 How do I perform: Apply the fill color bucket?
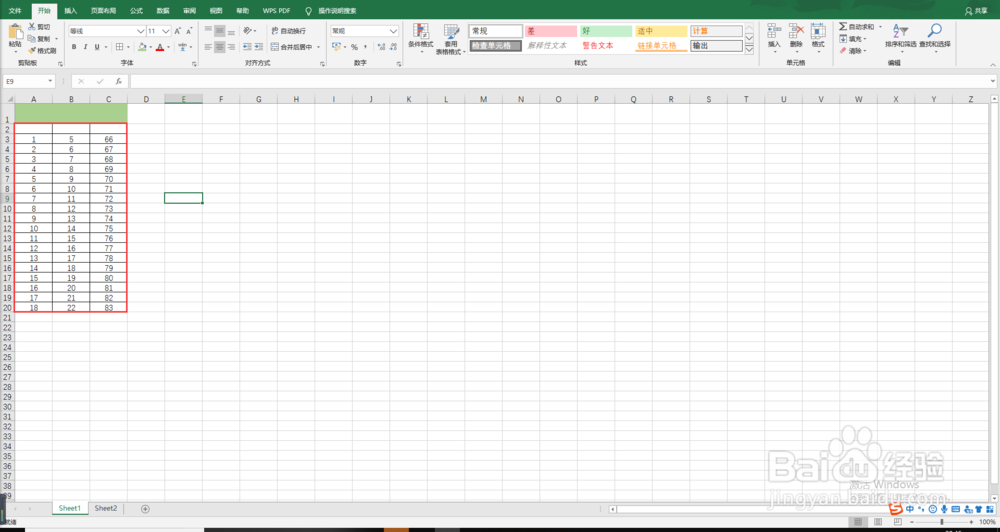pyautogui.click(x=142, y=47)
